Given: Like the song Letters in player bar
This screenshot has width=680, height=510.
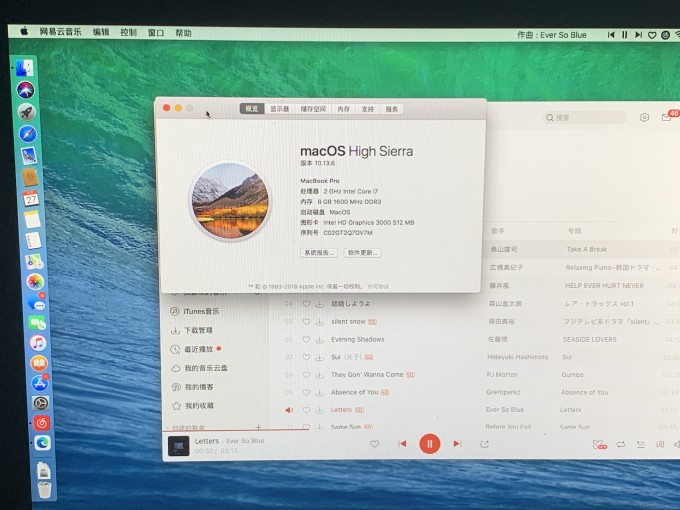Looking at the screenshot, I should (375, 443).
